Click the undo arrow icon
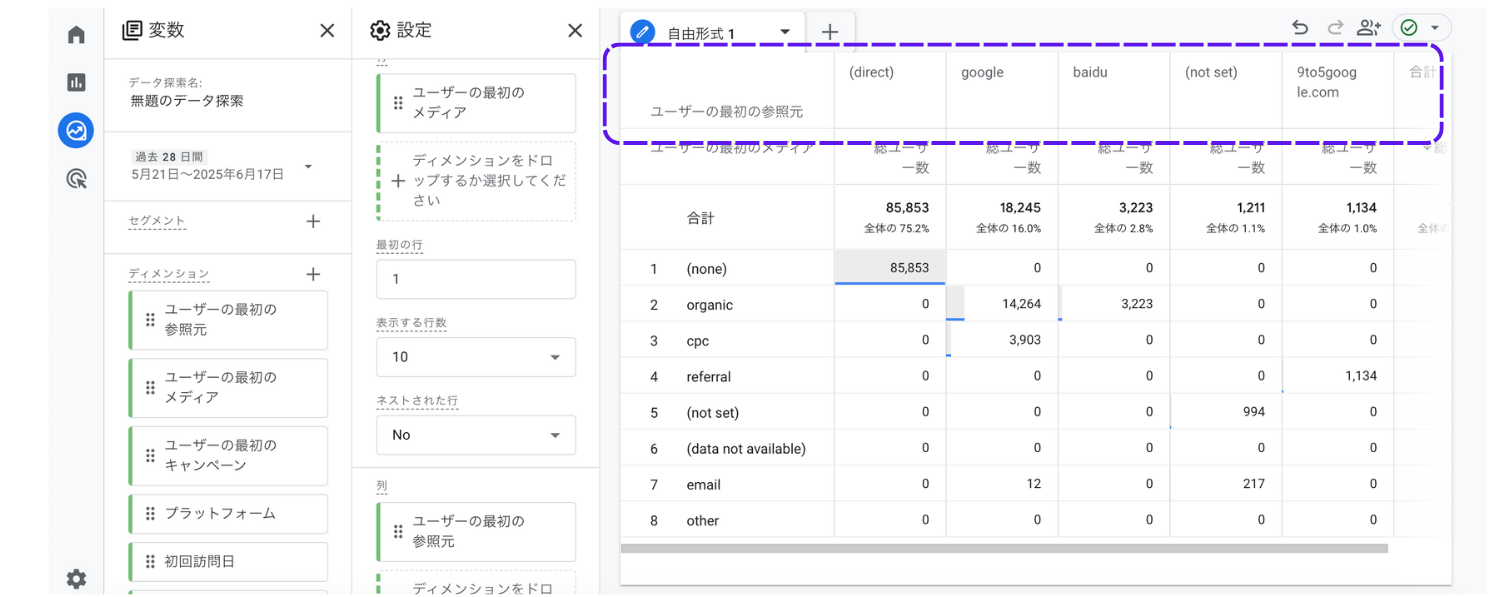Image resolution: width=1493 pixels, height=597 pixels. pyautogui.click(x=1300, y=28)
